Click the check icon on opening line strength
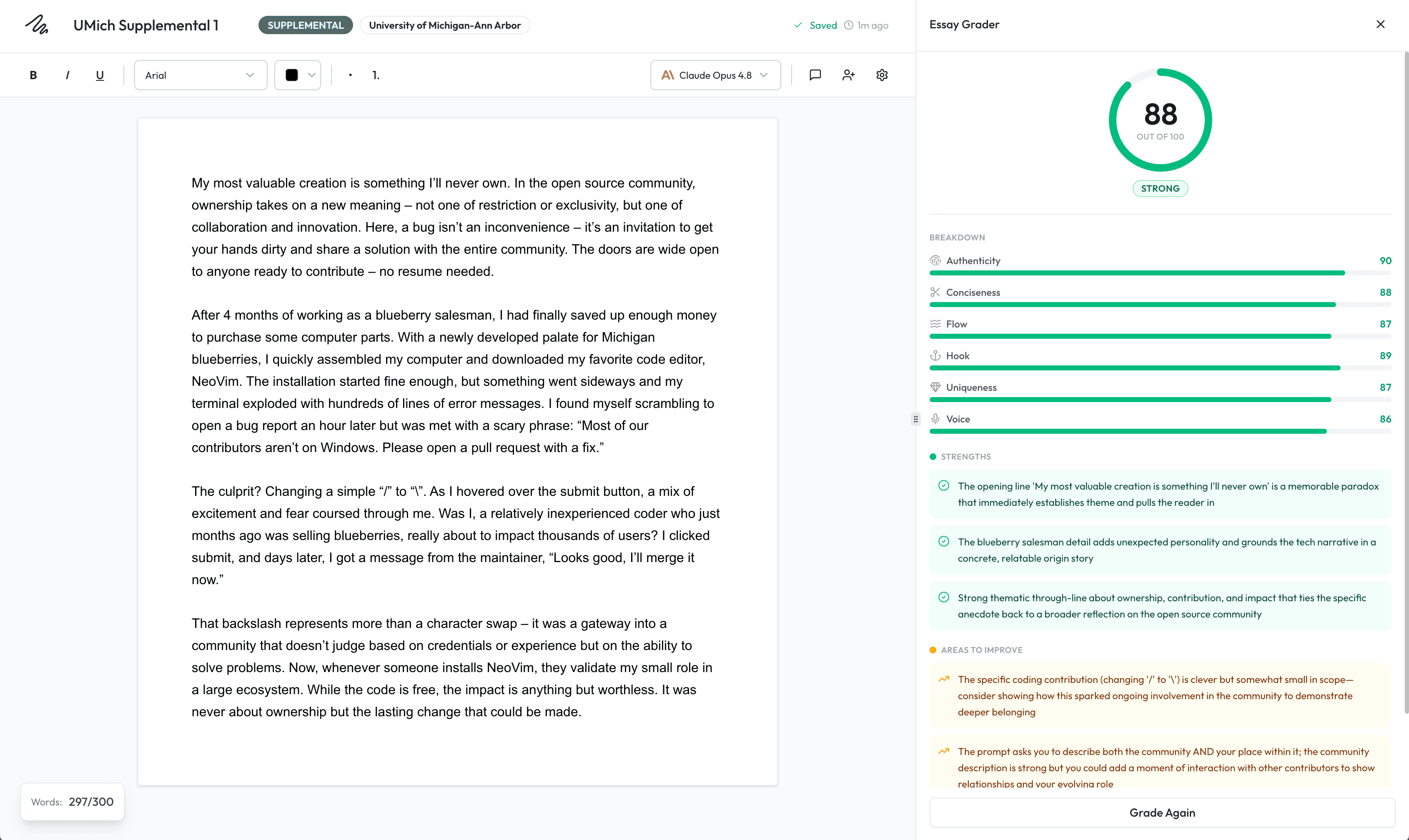This screenshot has width=1409, height=840. pos(943,486)
